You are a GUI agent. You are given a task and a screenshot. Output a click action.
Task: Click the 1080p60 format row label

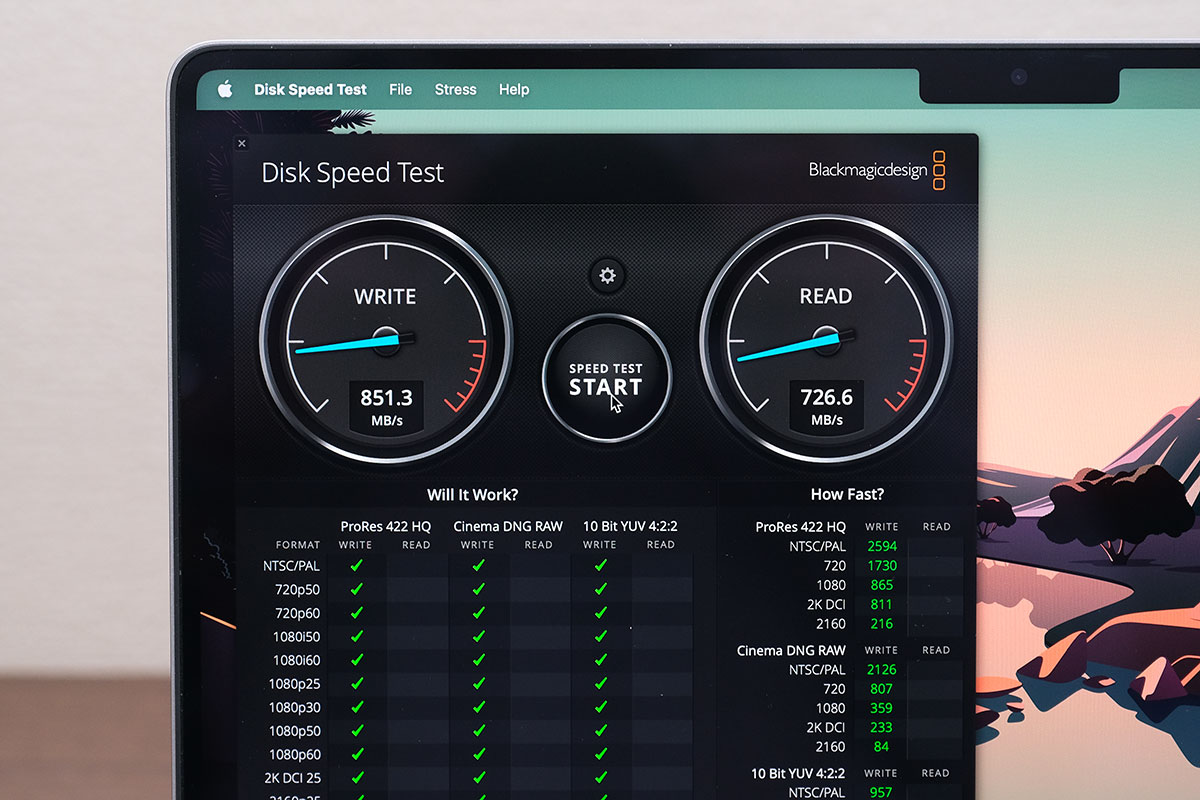point(294,755)
